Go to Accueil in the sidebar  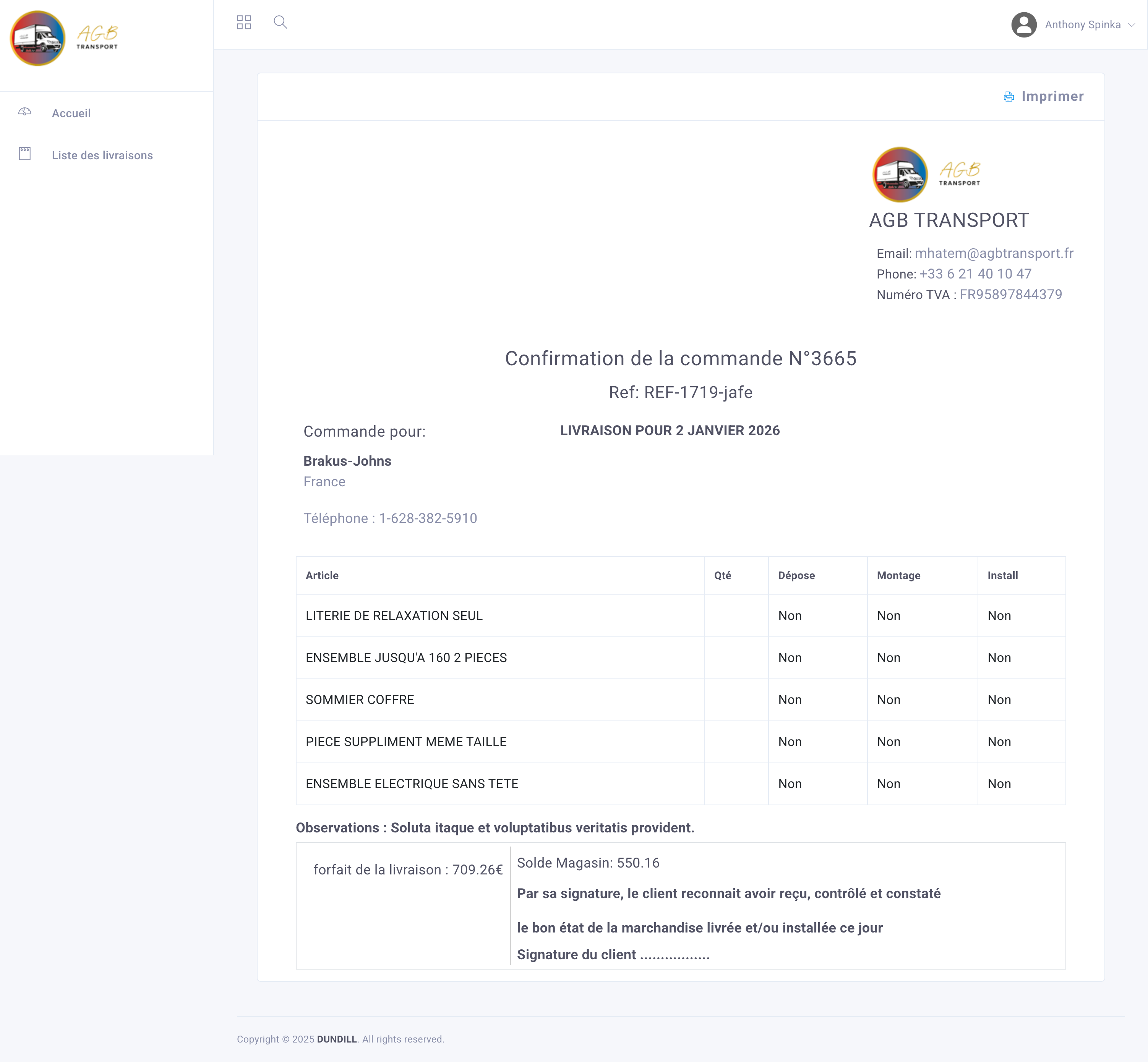click(x=71, y=113)
